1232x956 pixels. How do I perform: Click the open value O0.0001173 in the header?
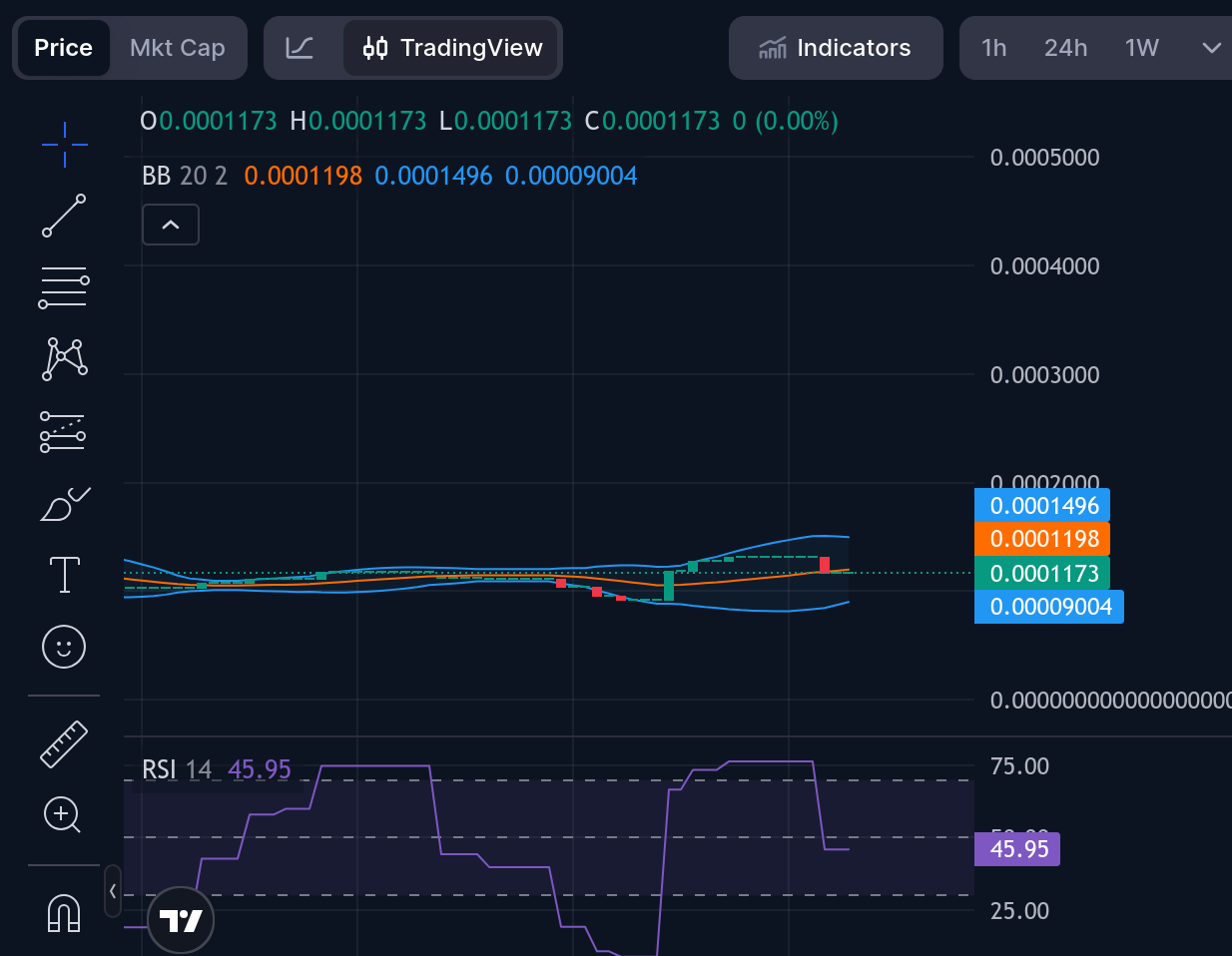[x=208, y=122]
